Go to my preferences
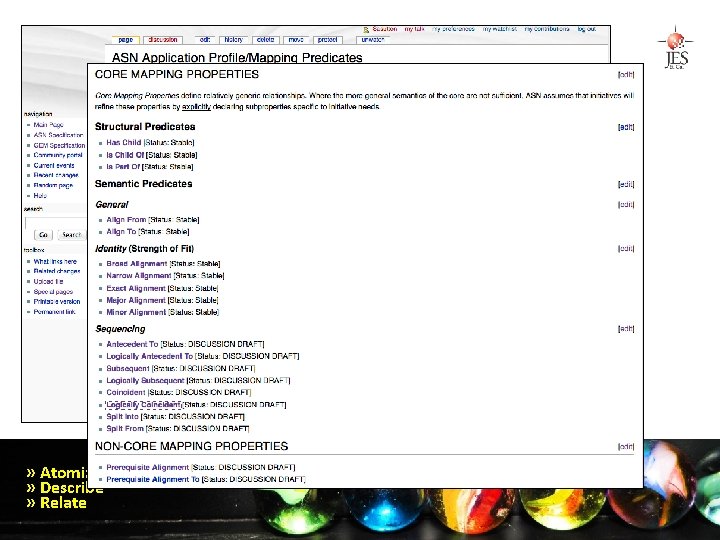720x540 pixels. click(x=453, y=29)
